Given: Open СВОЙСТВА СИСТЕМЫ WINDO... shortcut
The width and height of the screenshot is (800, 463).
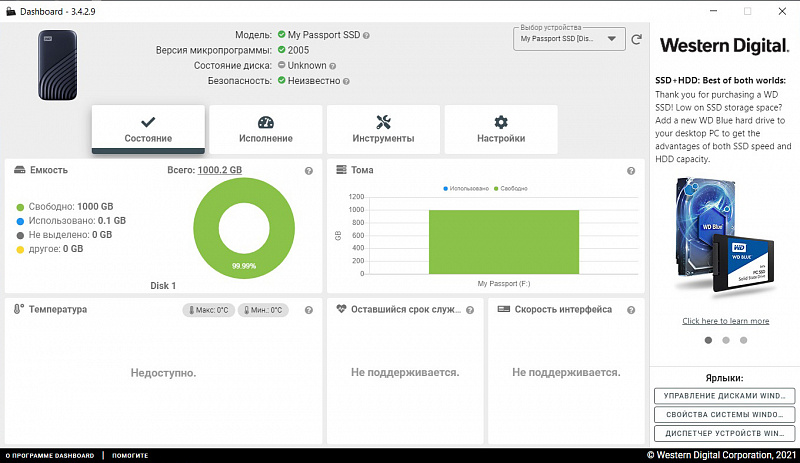Looking at the screenshot, I should pyautogui.click(x=724, y=415).
